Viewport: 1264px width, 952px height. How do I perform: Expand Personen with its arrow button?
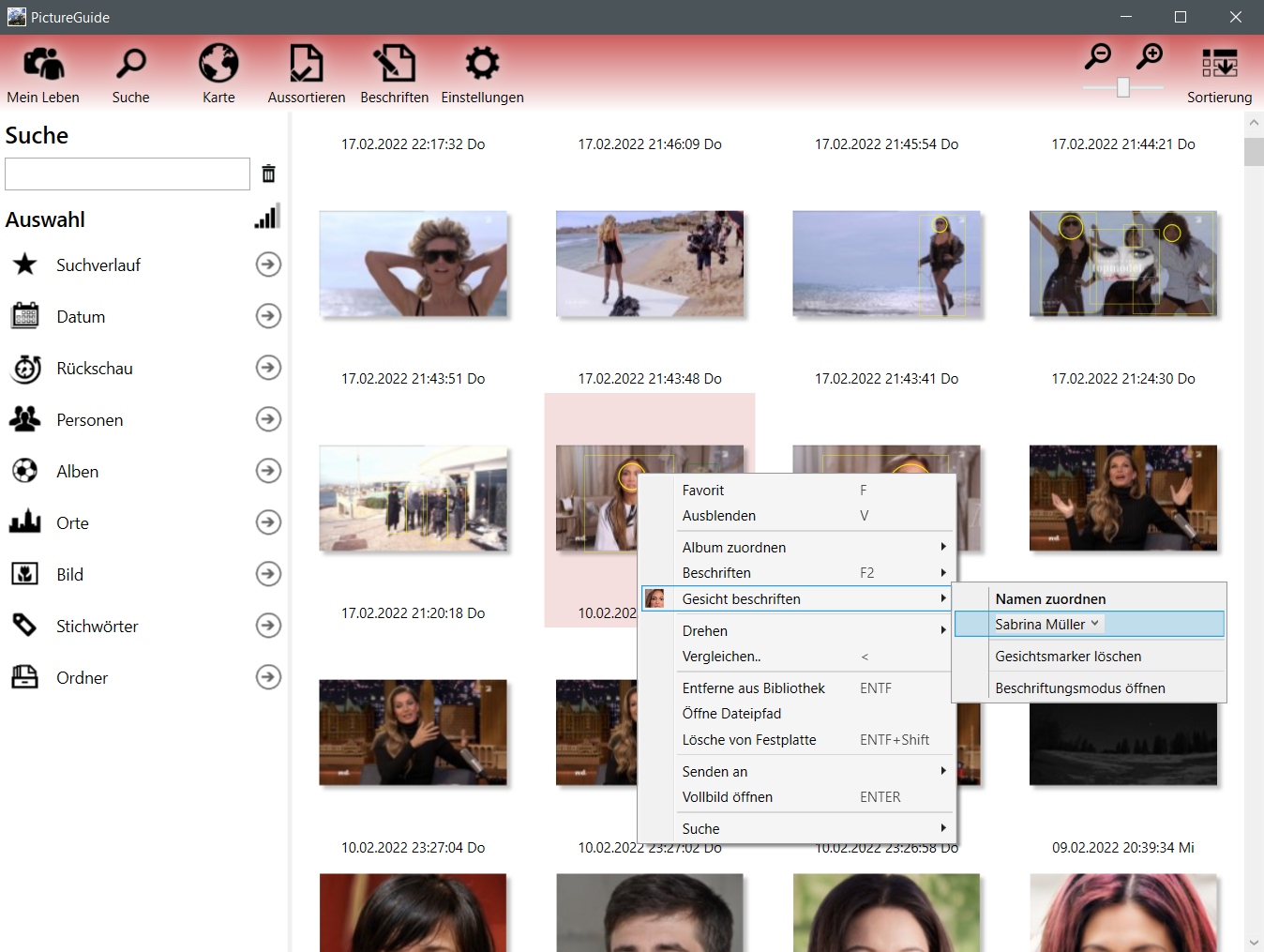(x=268, y=419)
